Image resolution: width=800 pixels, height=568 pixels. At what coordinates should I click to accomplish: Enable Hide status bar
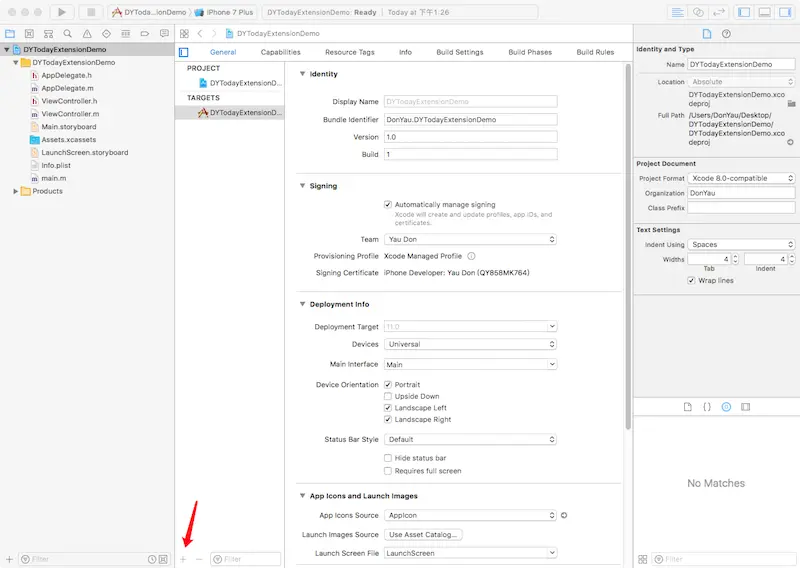pos(388,458)
